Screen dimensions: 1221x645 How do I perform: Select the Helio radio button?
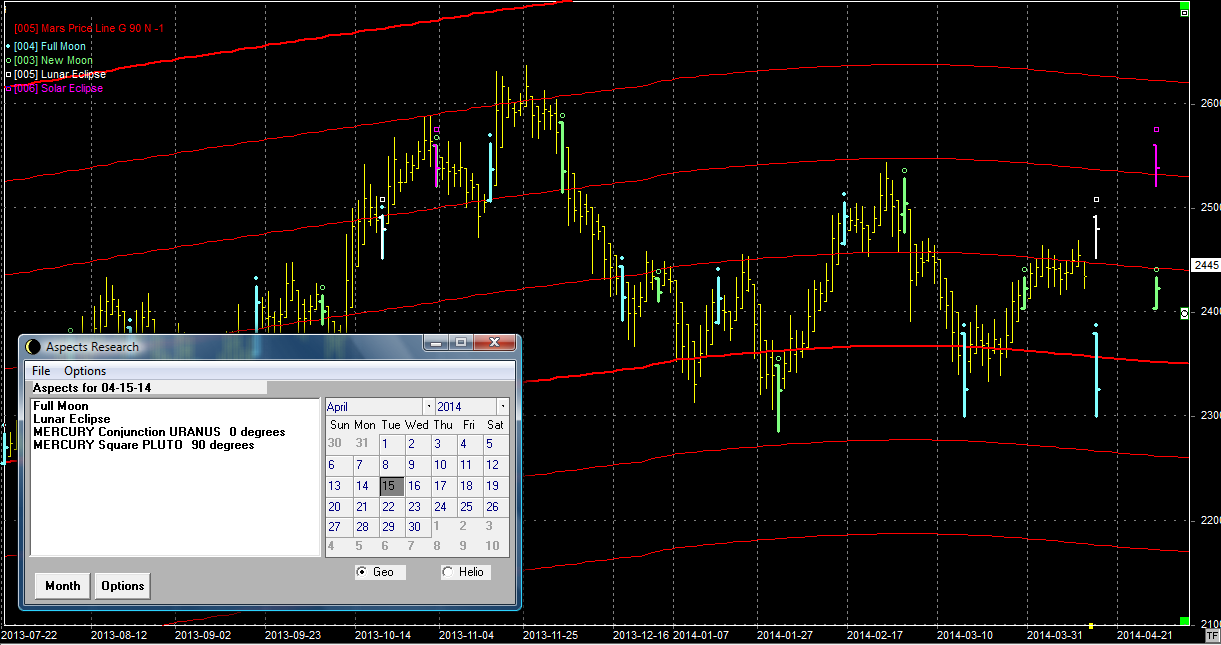[x=447, y=572]
